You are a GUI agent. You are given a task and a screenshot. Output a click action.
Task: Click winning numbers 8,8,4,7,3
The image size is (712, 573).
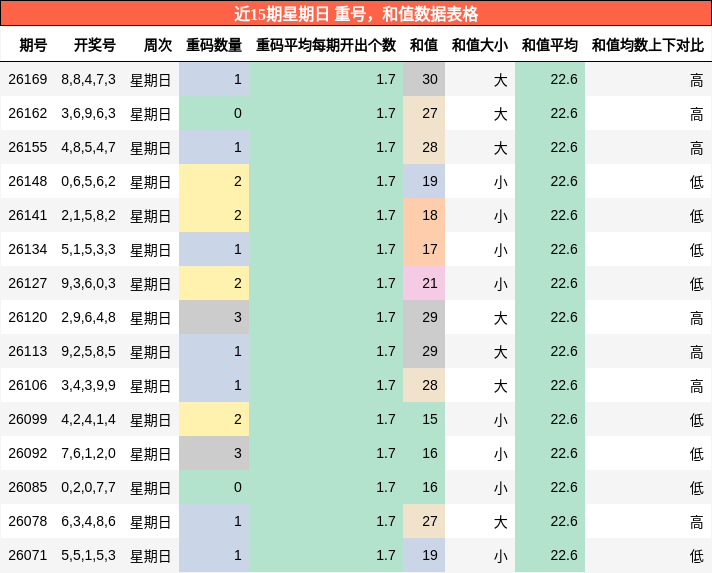click(x=89, y=80)
